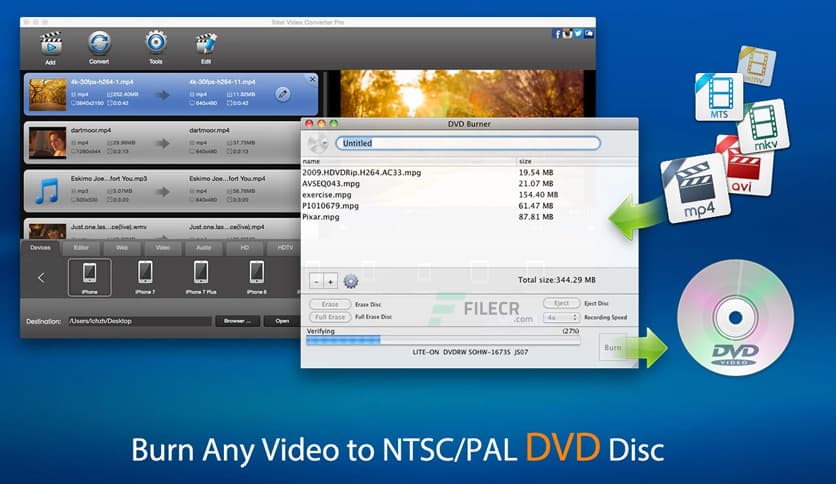
Task: Open the Tools gear icon
Action: [x=156, y=43]
